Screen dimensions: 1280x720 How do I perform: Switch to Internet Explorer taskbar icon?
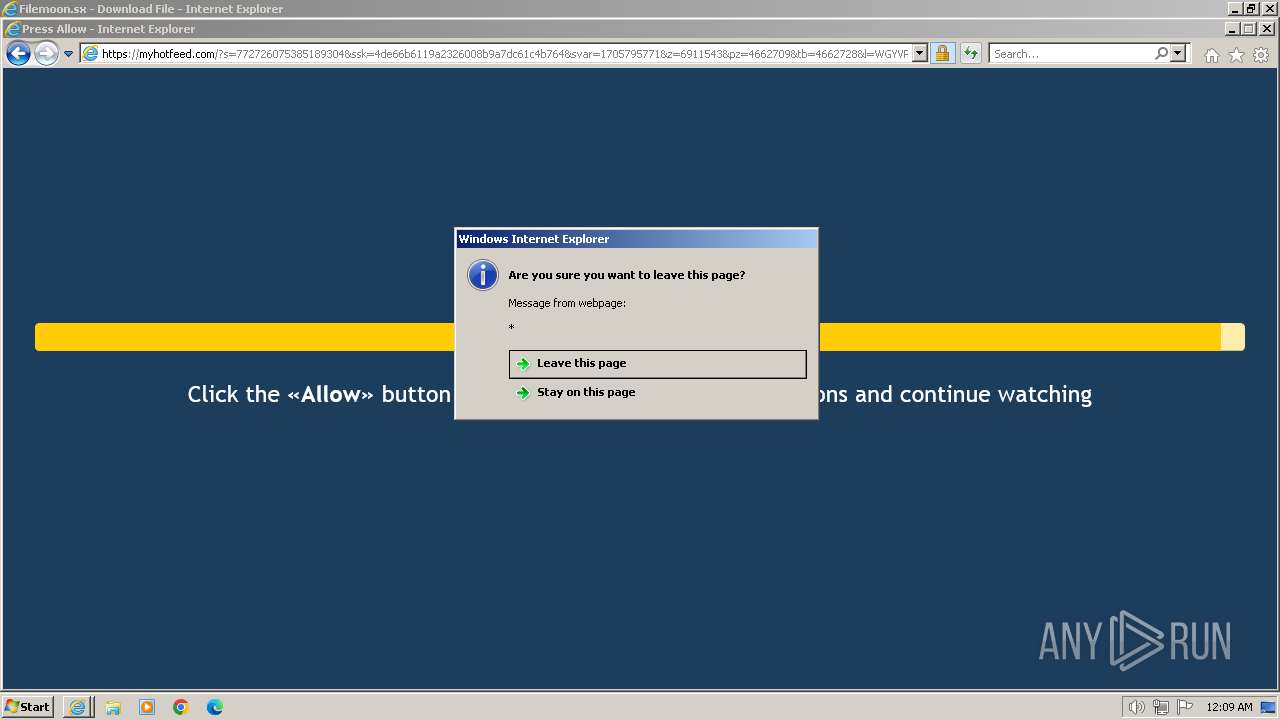pyautogui.click(x=78, y=707)
